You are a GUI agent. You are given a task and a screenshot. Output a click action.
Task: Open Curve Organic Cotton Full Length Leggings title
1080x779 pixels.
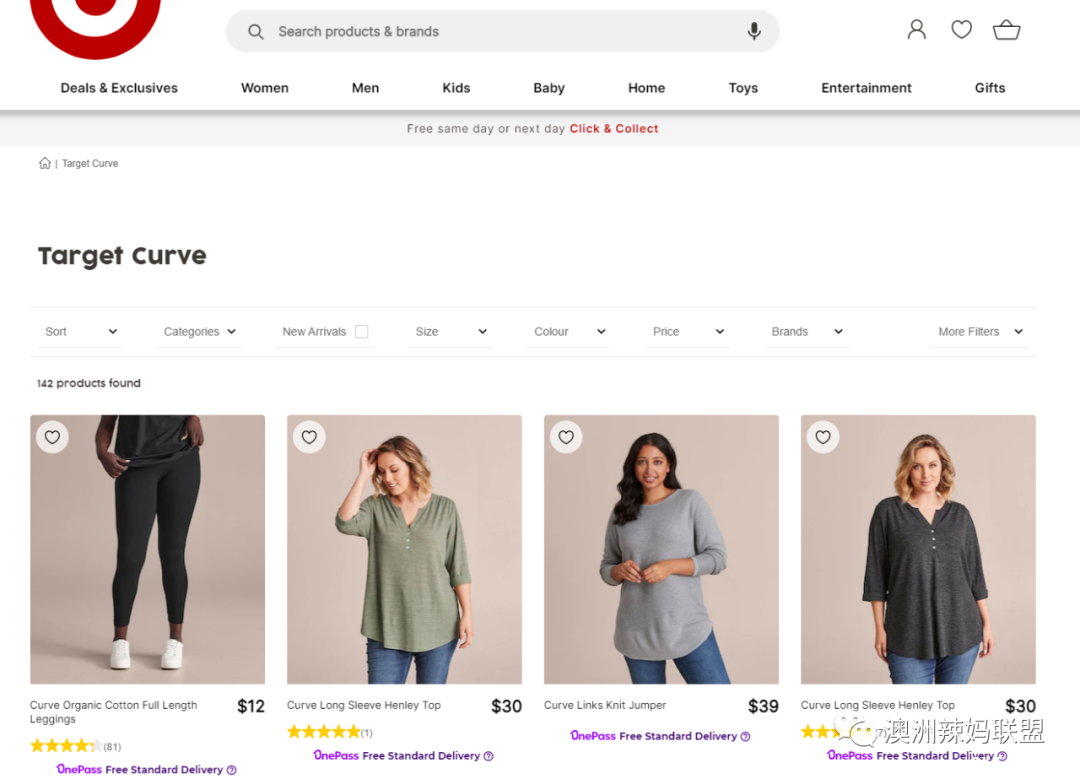114,712
